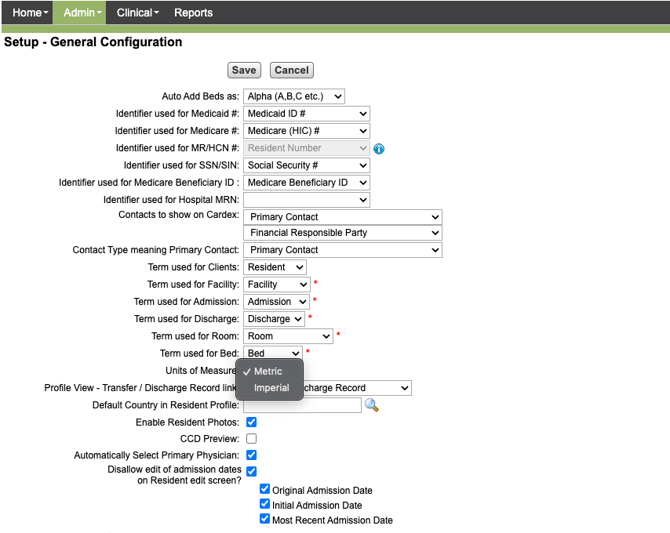This screenshot has width=670, height=533.
Task: Uncheck Enable Resident Photos
Action: coord(251,423)
